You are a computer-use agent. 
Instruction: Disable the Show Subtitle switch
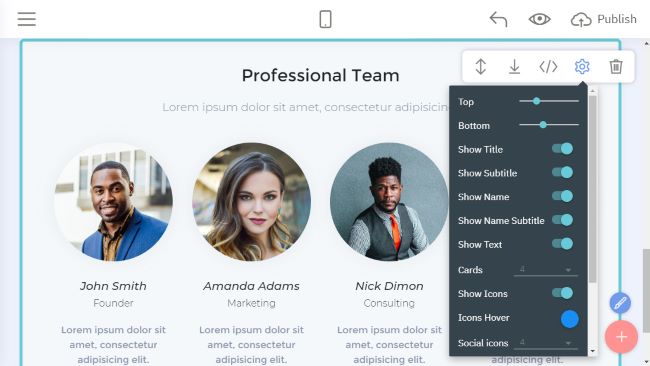tap(563, 172)
